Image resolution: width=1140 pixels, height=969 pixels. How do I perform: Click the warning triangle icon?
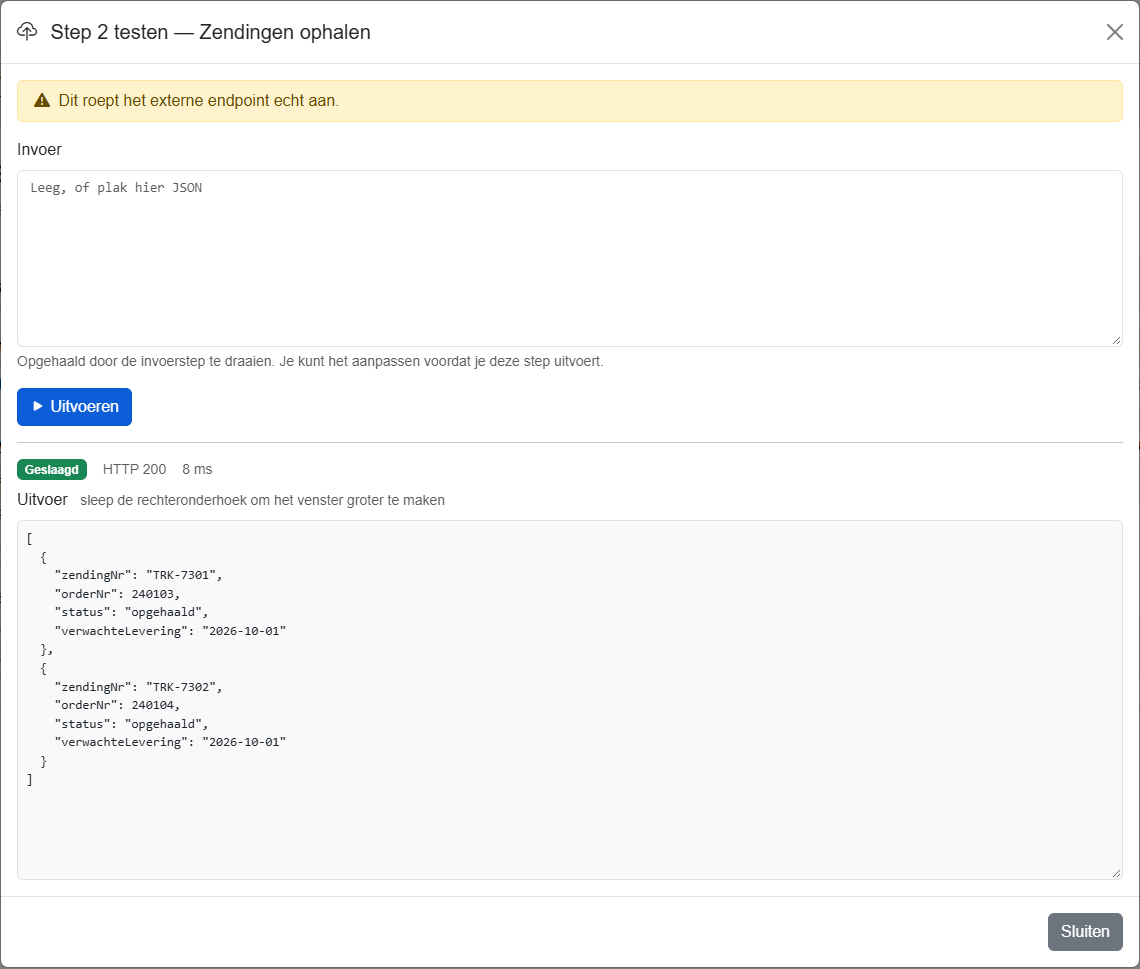(42, 100)
